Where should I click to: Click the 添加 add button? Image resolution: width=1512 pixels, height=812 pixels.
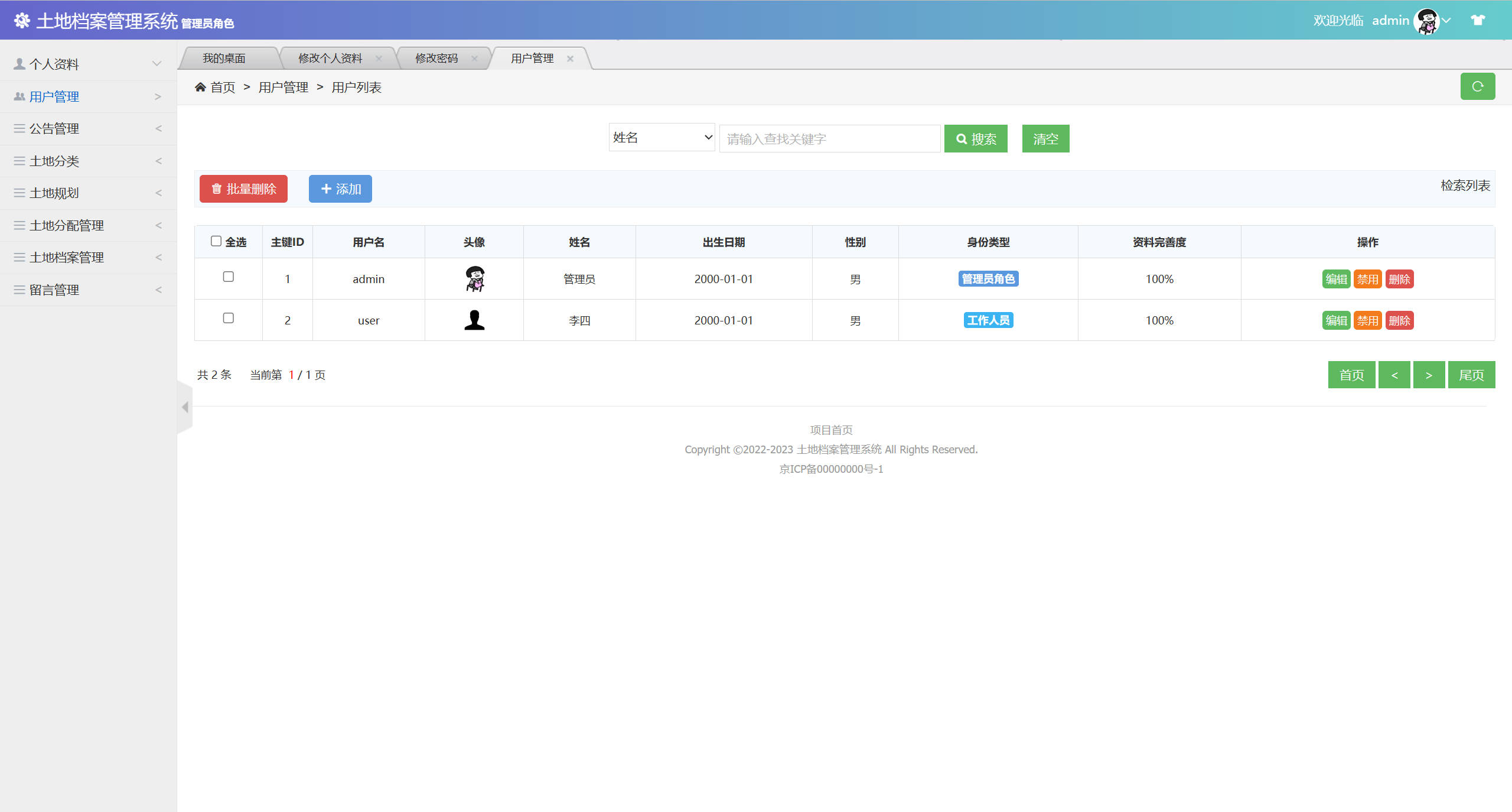tap(340, 189)
